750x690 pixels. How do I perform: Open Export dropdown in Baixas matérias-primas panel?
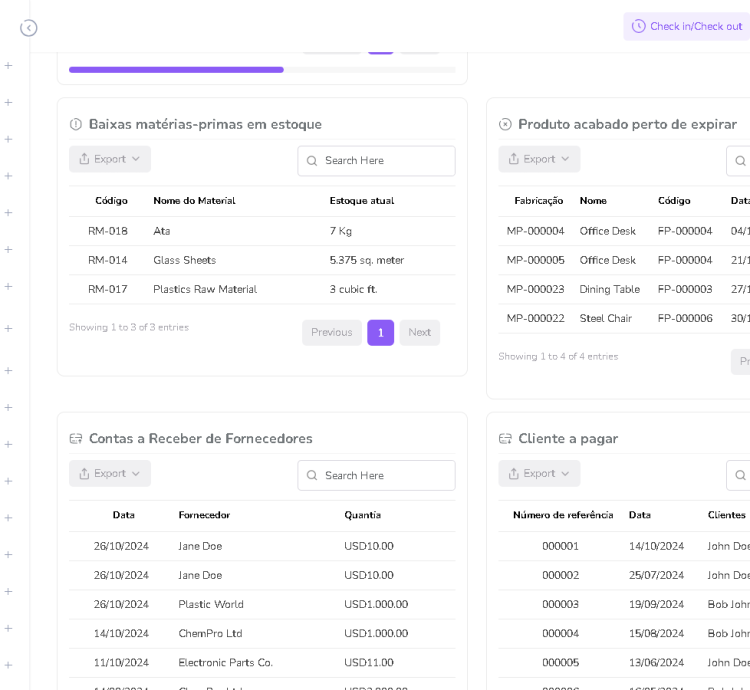click(x=110, y=159)
